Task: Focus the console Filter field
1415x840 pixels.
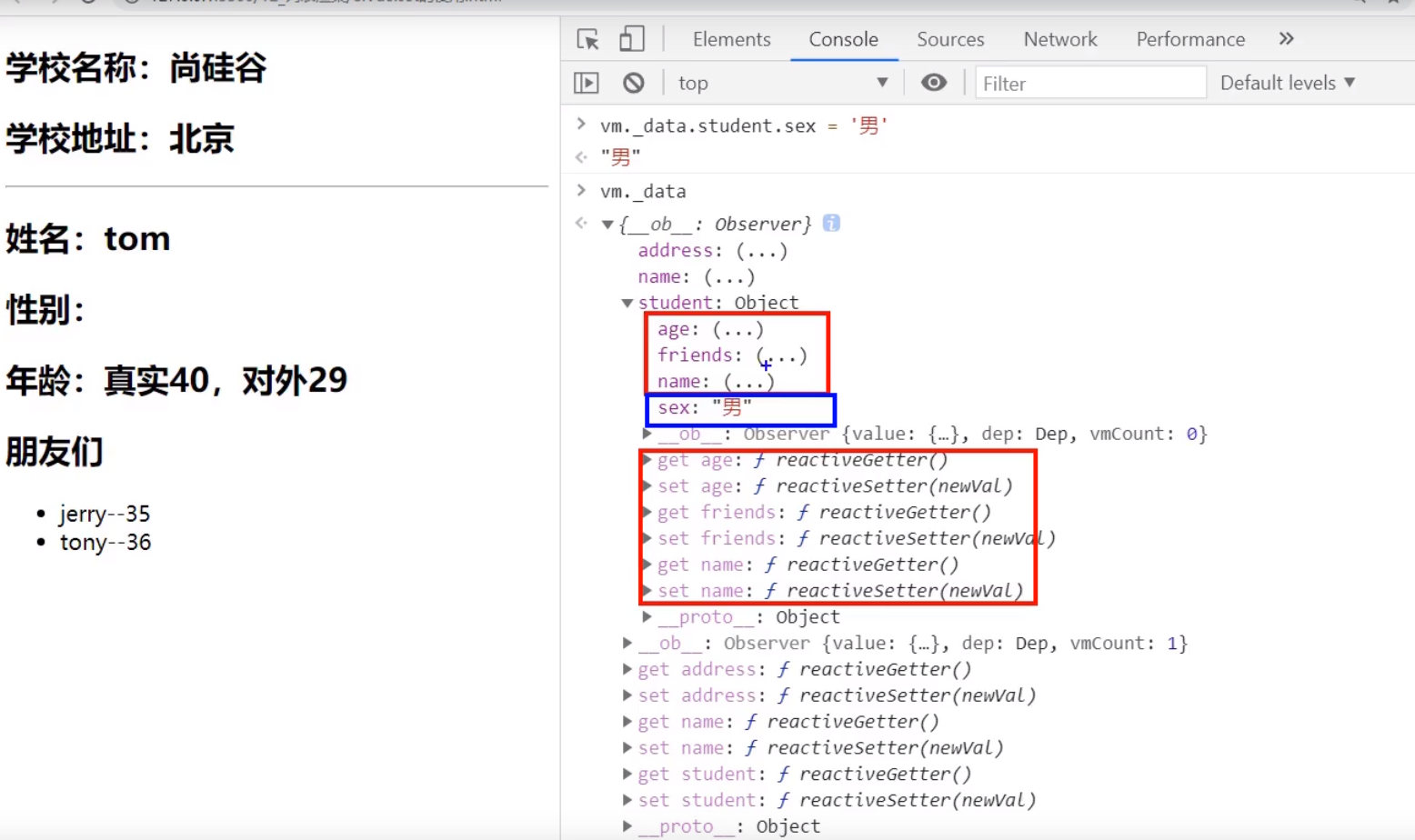Action: pyautogui.click(x=1090, y=83)
